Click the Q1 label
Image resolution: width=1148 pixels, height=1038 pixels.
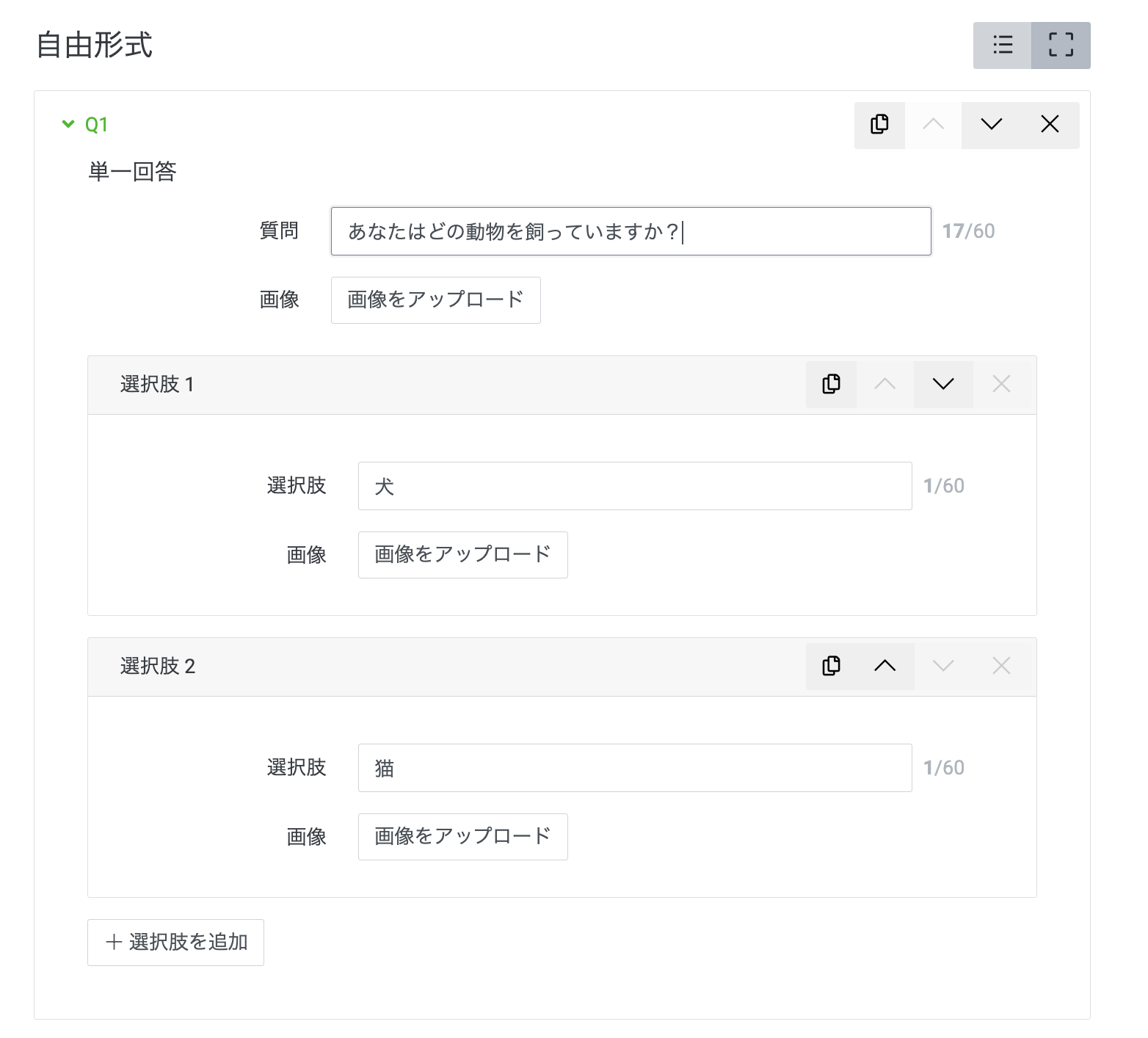coord(96,125)
